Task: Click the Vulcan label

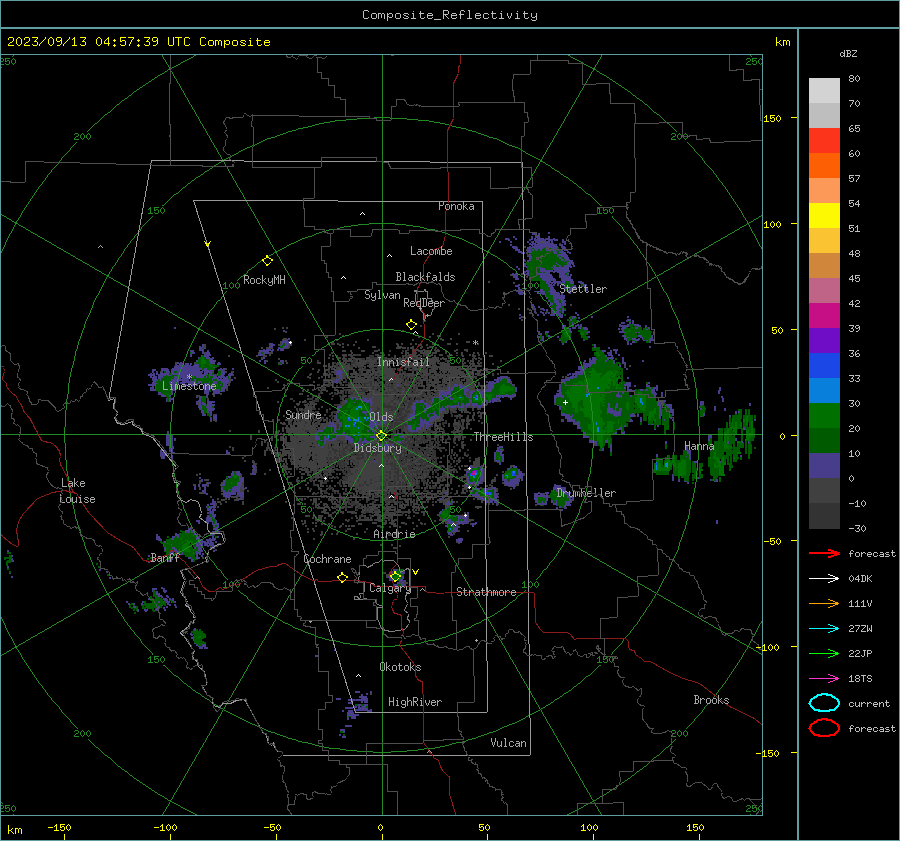Action: (x=508, y=743)
